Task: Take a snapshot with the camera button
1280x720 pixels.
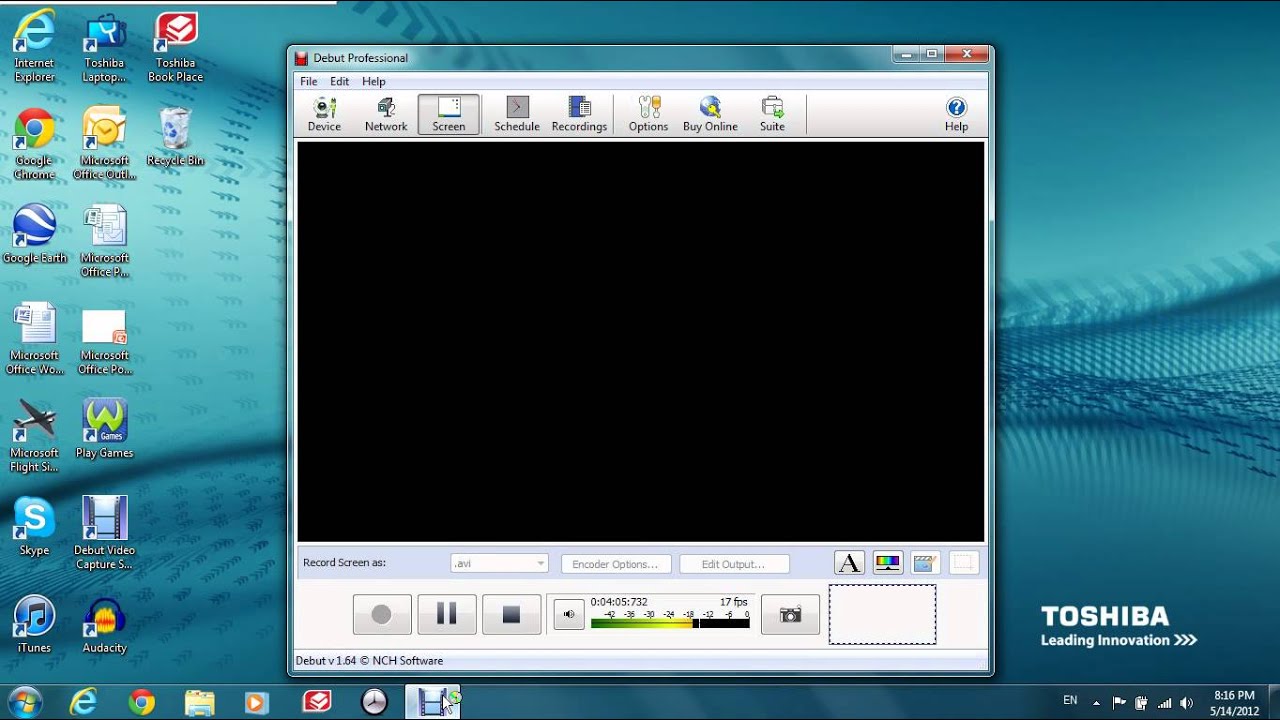Action: [790, 614]
